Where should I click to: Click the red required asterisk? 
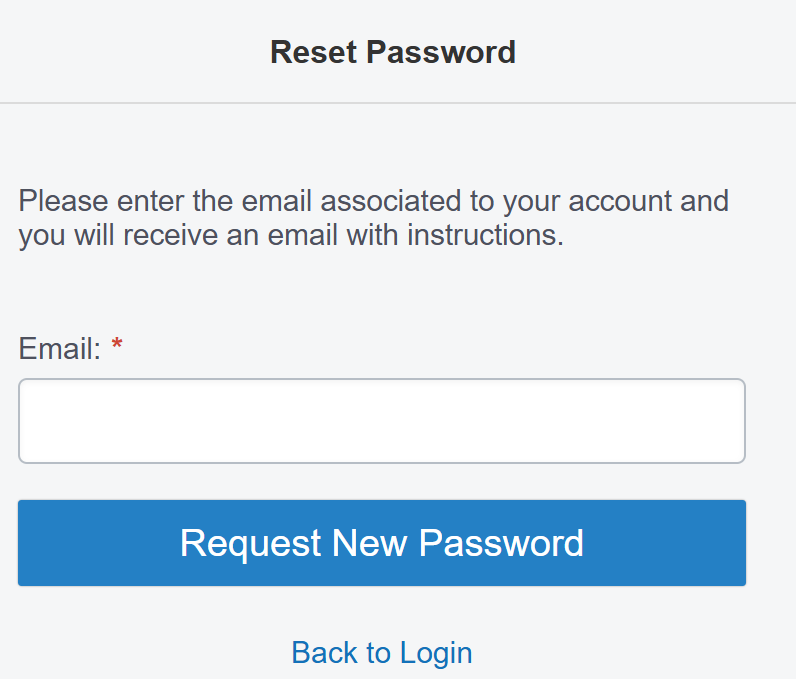117,345
